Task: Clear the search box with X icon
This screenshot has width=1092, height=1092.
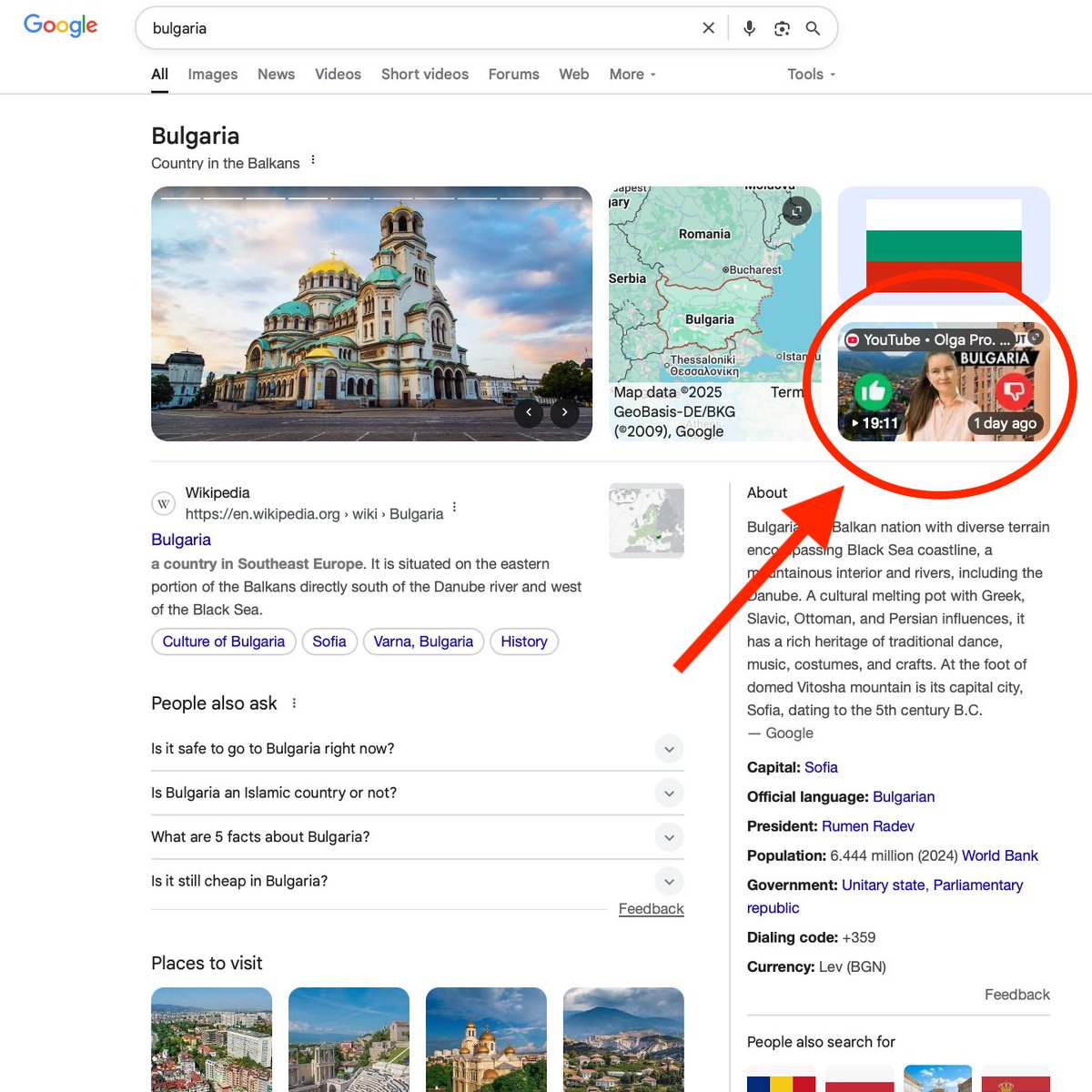Action: 709,28
